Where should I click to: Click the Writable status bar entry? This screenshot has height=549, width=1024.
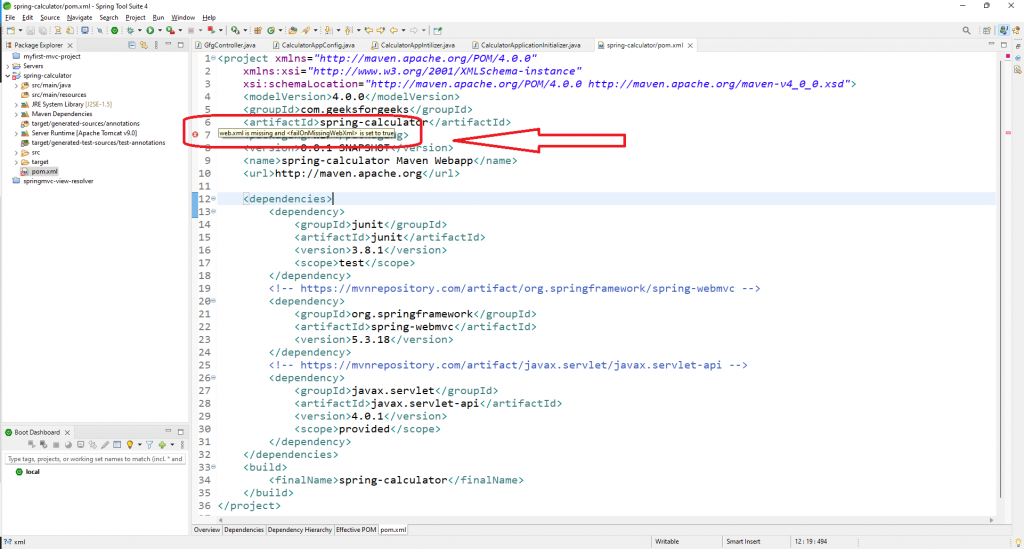[667, 542]
